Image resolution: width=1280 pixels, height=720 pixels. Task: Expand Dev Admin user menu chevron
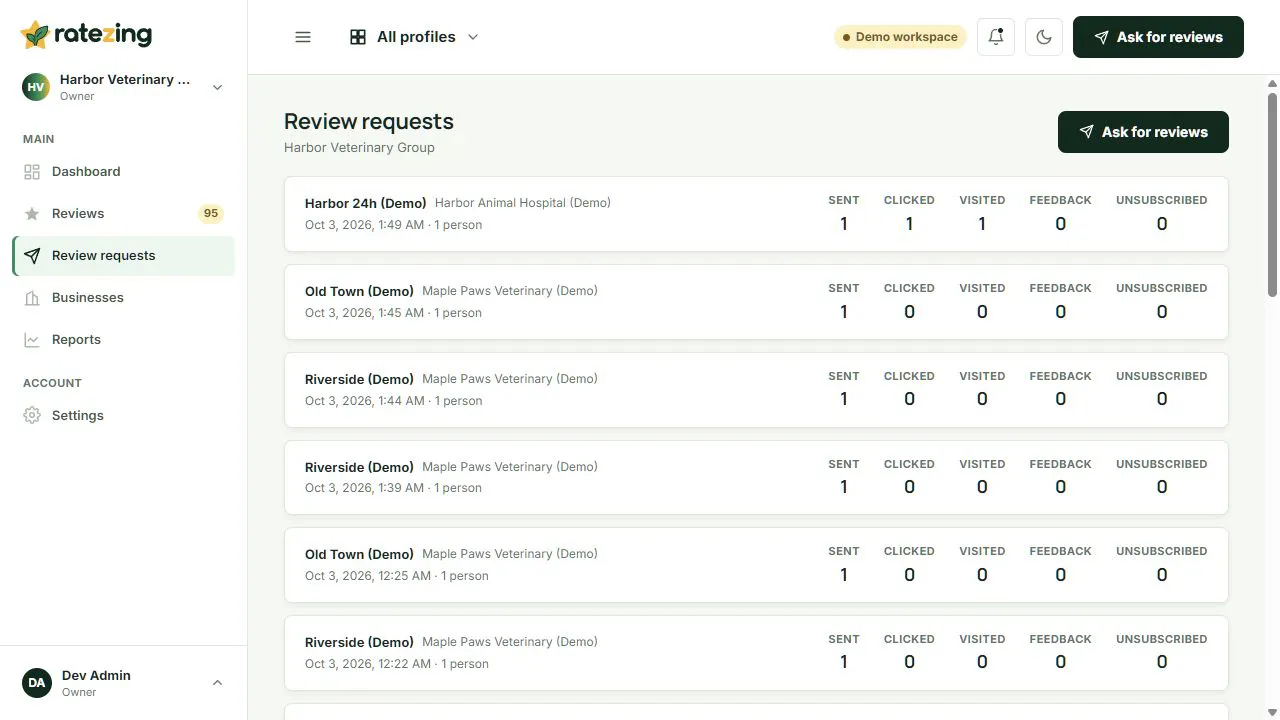[x=217, y=683]
